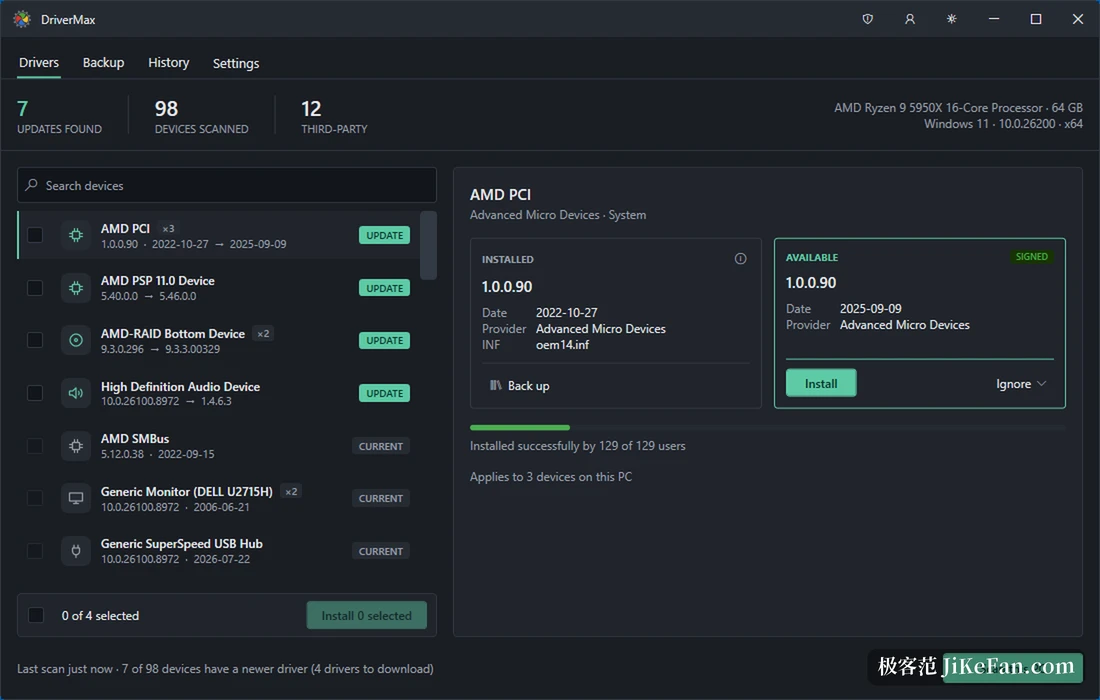Expand the Ignore dropdown
Screen dimensions: 1100x700
pyautogui.click(x=1021, y=384)
